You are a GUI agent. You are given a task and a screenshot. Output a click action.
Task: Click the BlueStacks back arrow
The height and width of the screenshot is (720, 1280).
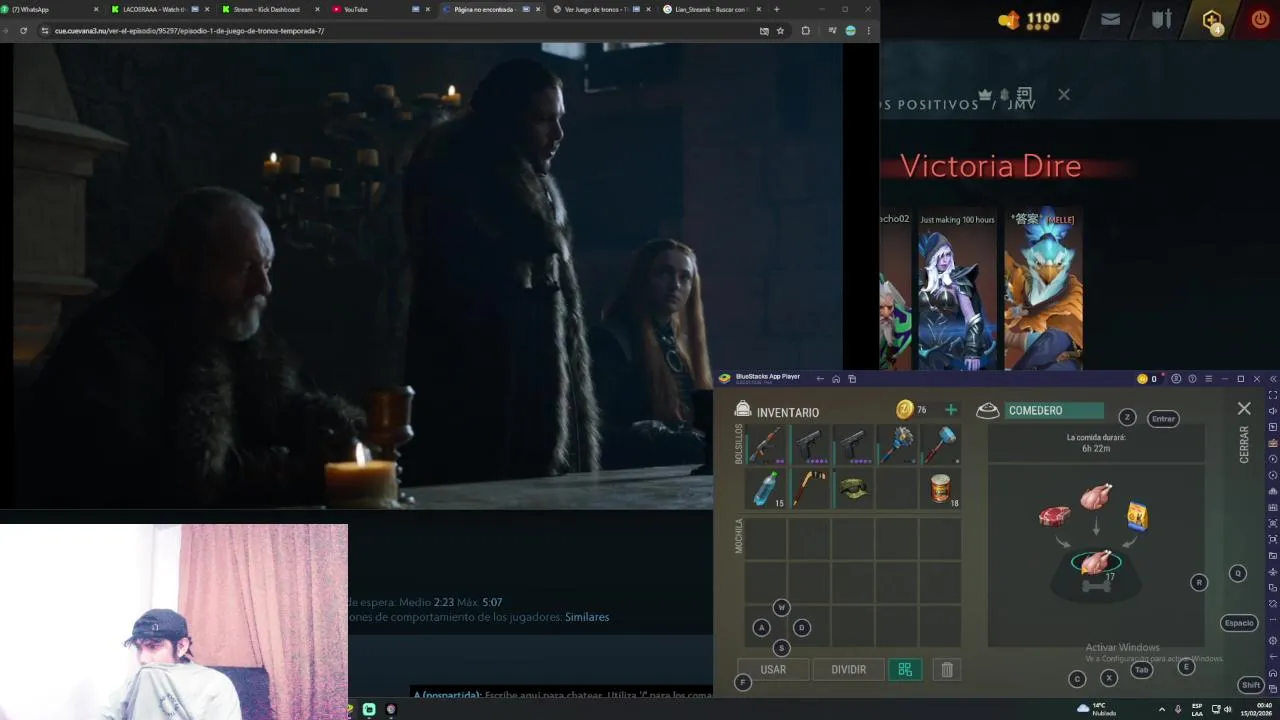pyautogui.click(x=820, y=379)
